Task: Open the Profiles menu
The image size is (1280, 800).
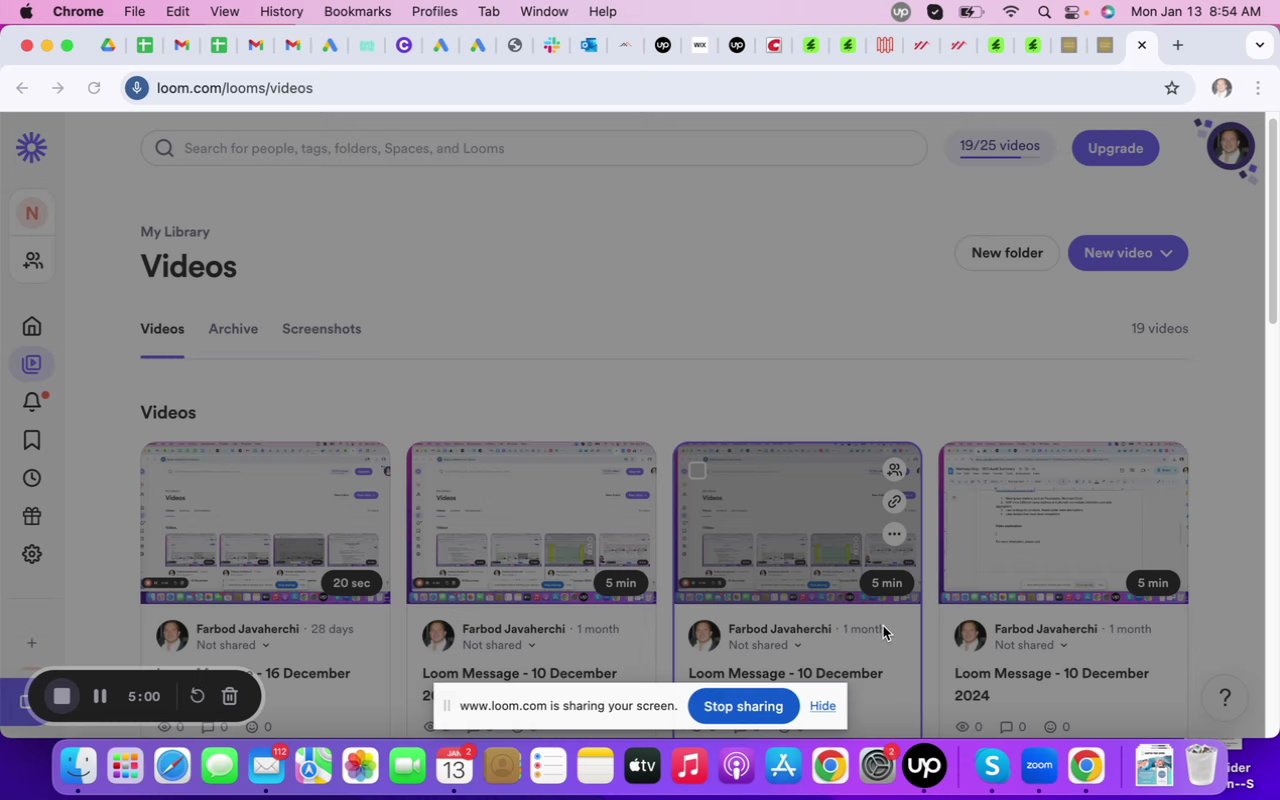Action: coord(434,11)
